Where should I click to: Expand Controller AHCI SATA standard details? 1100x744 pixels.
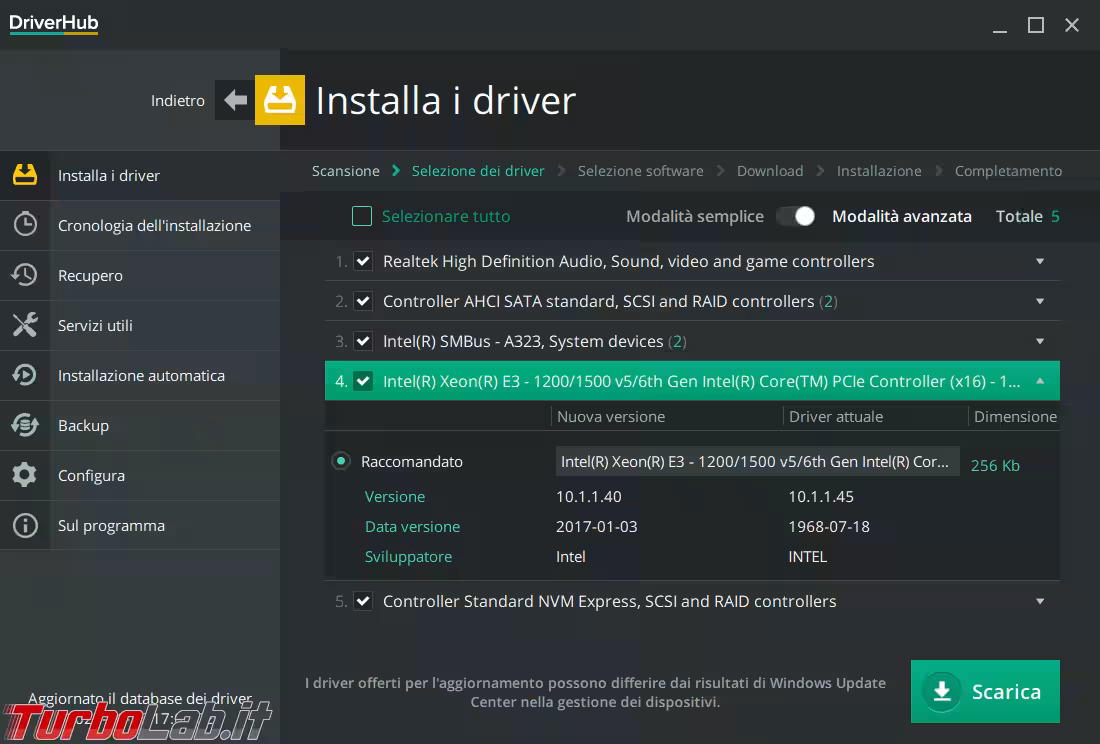pos(1040,301)
